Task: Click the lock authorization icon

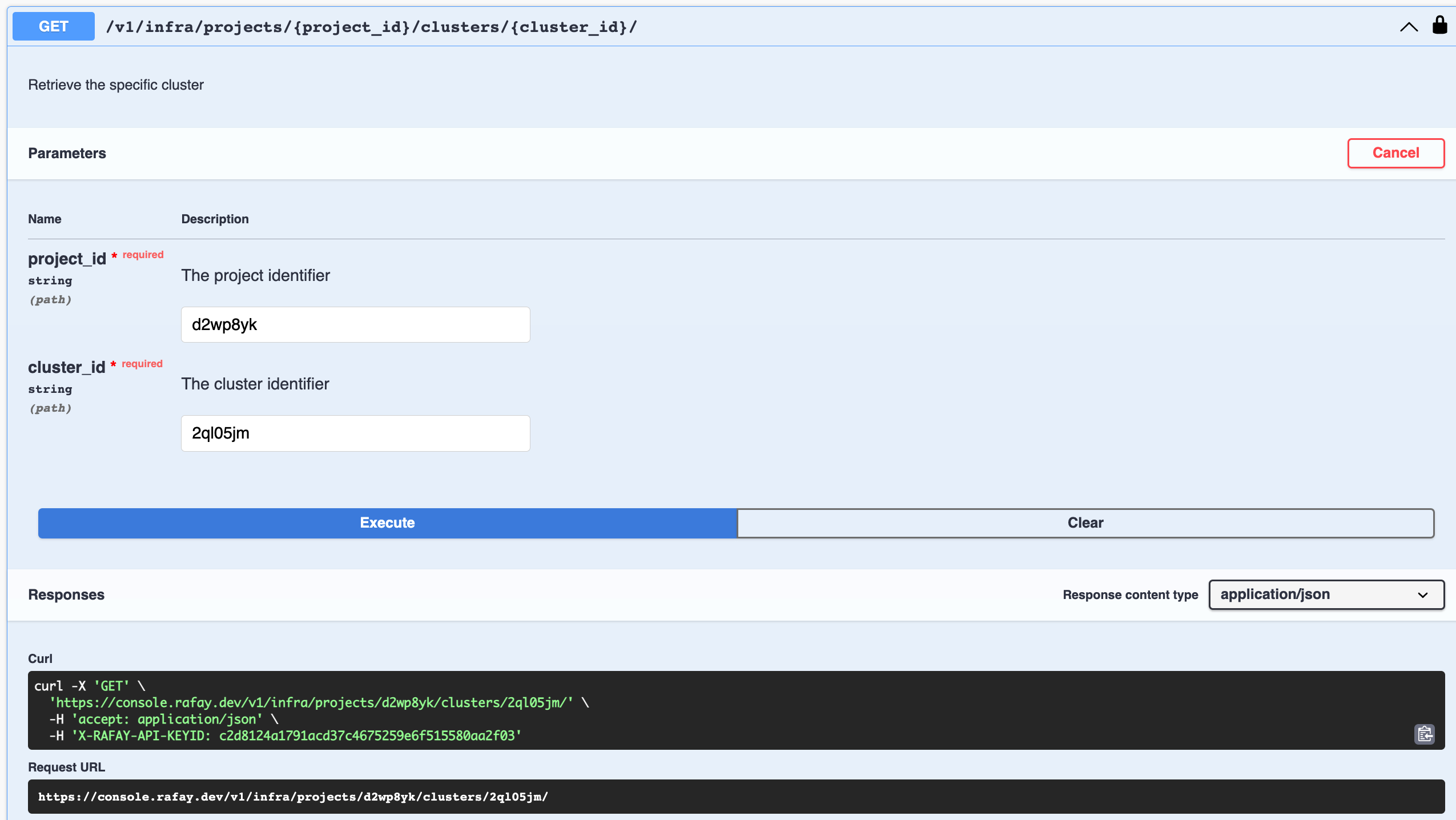Action: click(x=1439, y=25)
